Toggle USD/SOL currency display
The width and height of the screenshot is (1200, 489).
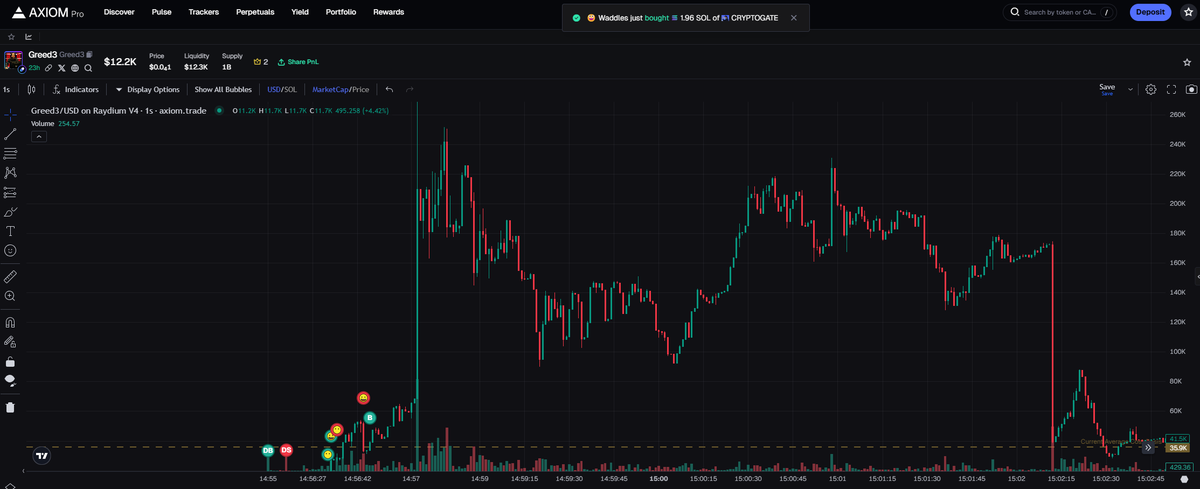282,89
